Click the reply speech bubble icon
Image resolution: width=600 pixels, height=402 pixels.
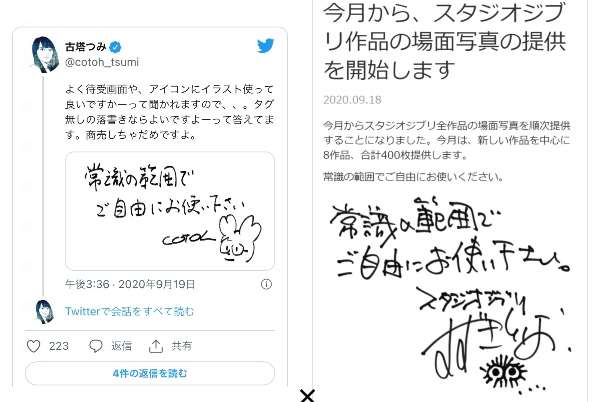tap(96, 346)
